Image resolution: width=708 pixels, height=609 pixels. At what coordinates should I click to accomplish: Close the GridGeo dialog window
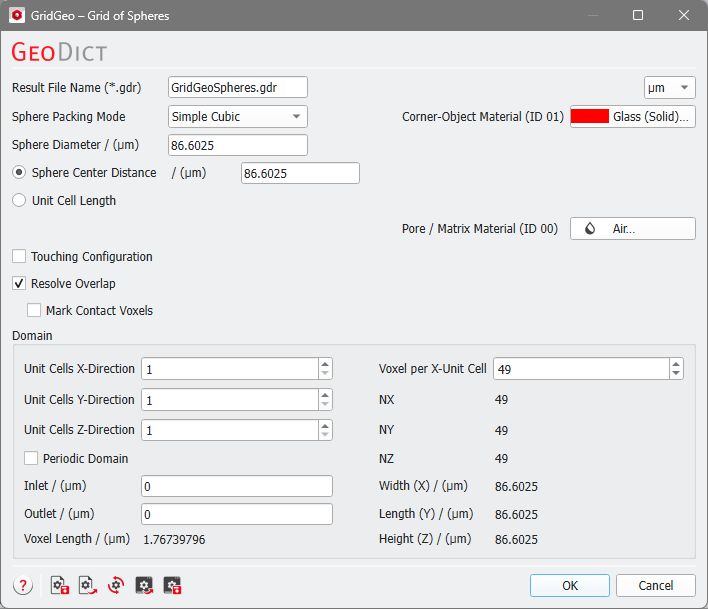(x=684, y=15)
